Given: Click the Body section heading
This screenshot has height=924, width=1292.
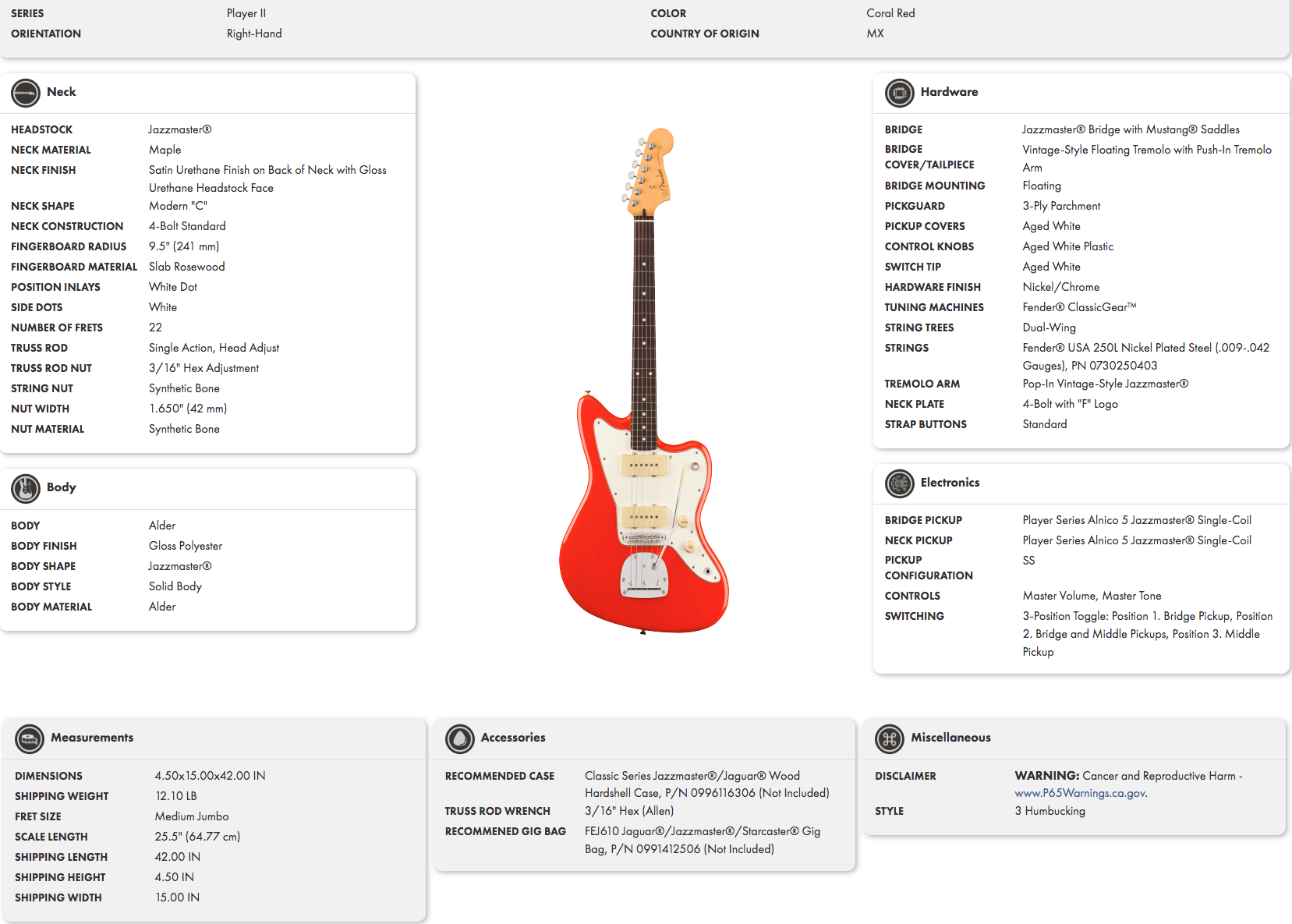Looking at the screenshot, I should pos(61,487).
